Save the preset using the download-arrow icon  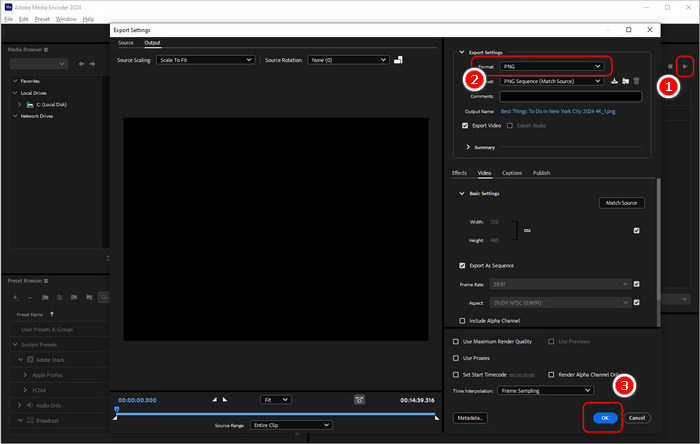point(614,81)
